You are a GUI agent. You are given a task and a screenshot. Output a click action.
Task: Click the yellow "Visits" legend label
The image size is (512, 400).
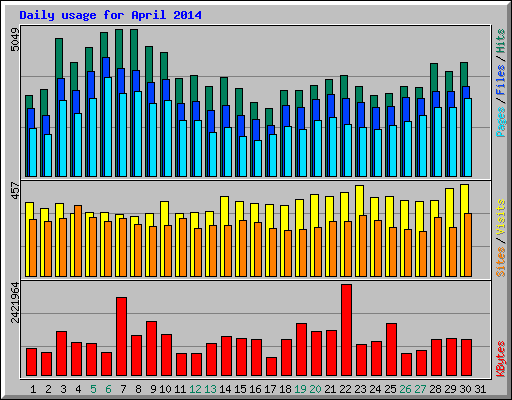tap(501, 218)
